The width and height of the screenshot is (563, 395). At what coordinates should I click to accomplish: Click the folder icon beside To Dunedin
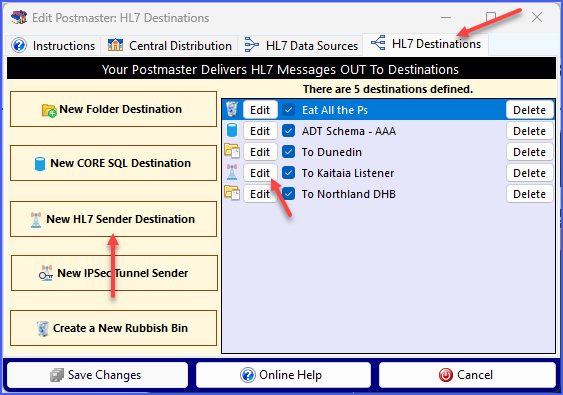232,151
